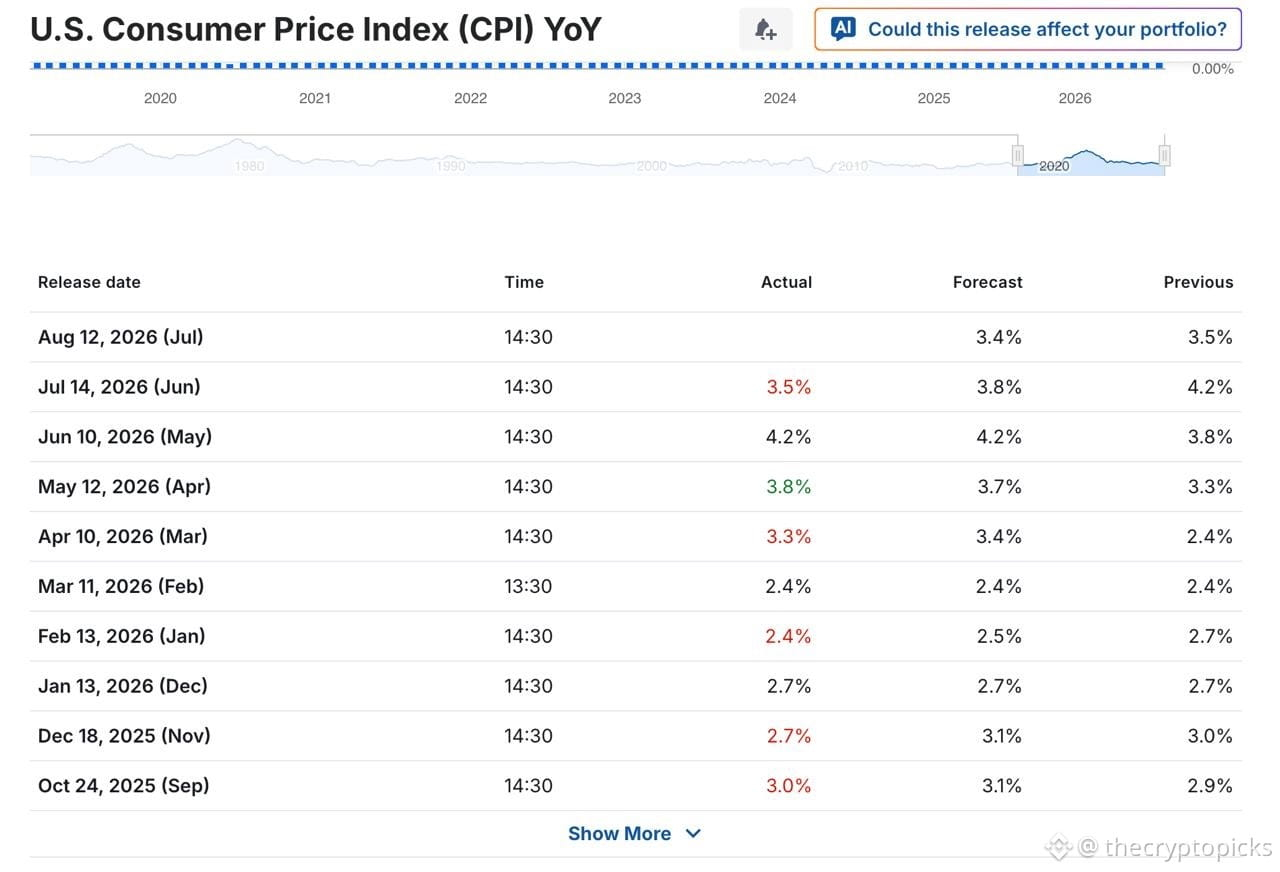The image size is (1280, 872).
Task: Click the Forecast column header
Action: 987,282
